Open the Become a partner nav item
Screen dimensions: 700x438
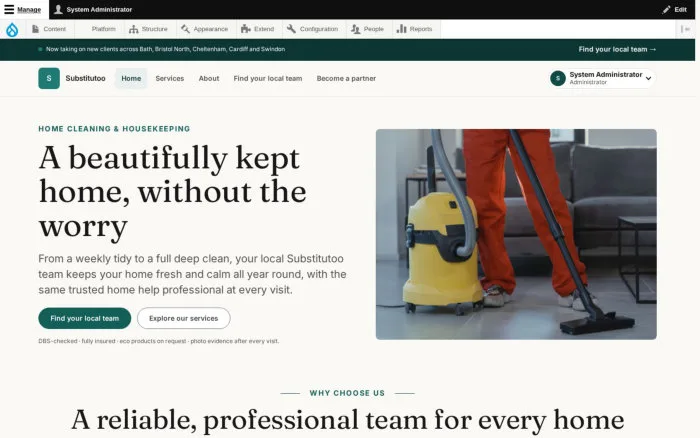(346, 78)
